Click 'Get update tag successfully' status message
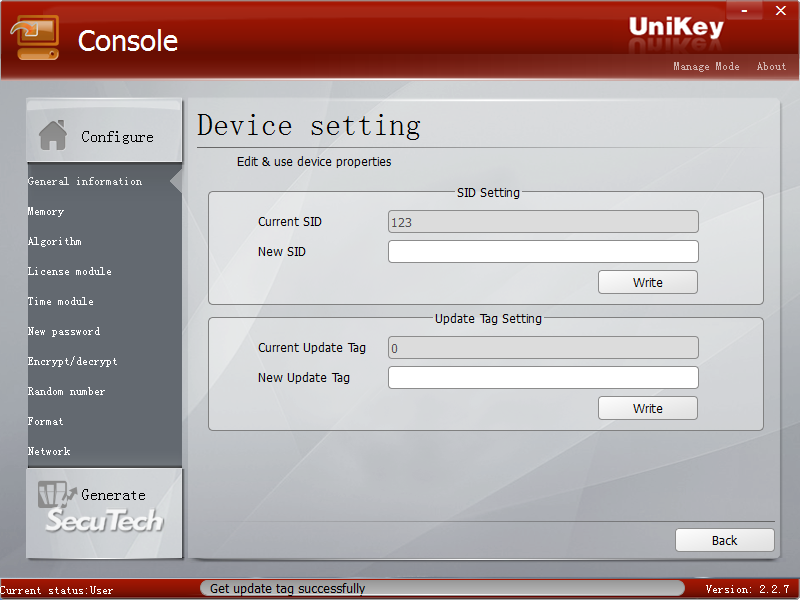Image resolution: width=800 pixels, height=600 pixels. 288,589
